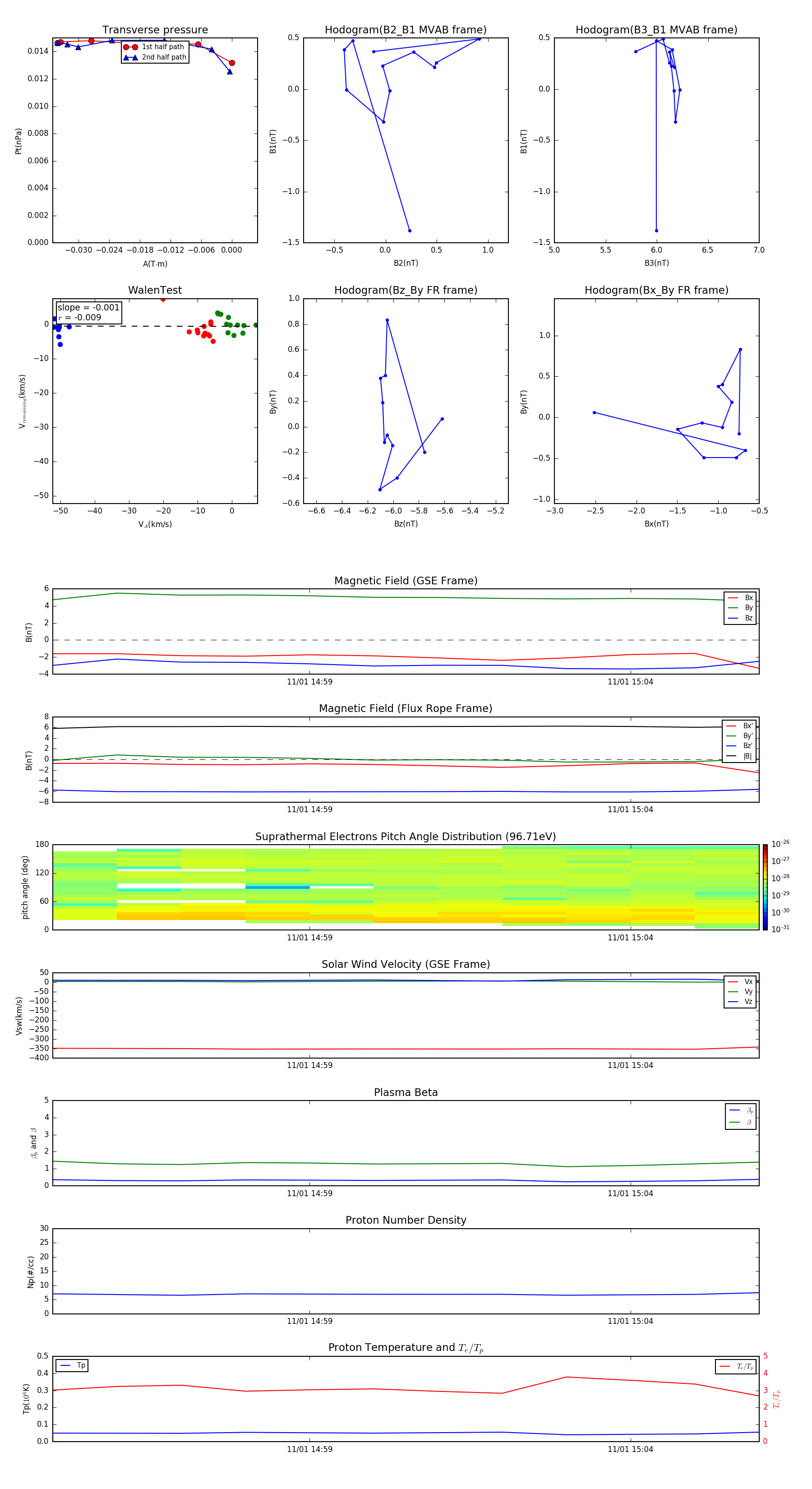Click the 'Proton Temperature and Te/Tp' title

[406, 1348]
